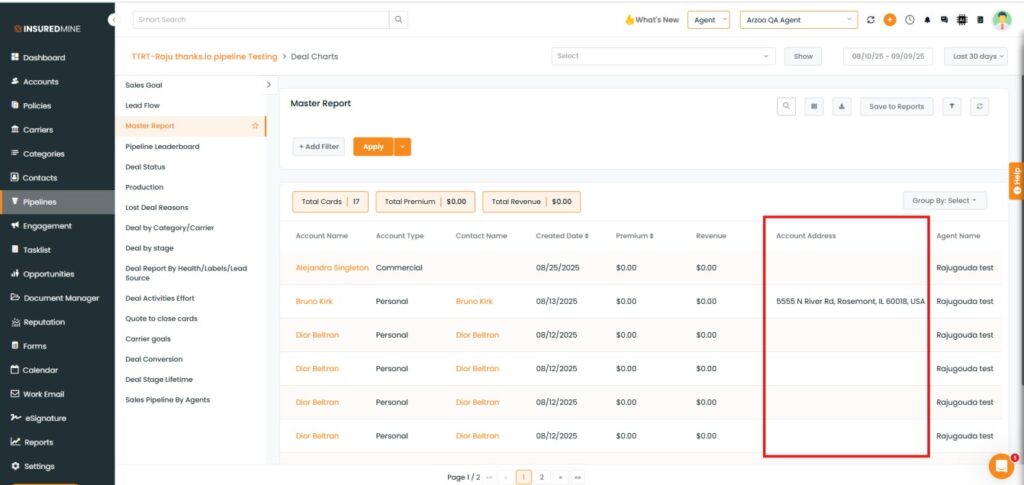This screenshot has height=485, width=1024.
Task: Click the orange plus add icon
Action: click(889, 20)
